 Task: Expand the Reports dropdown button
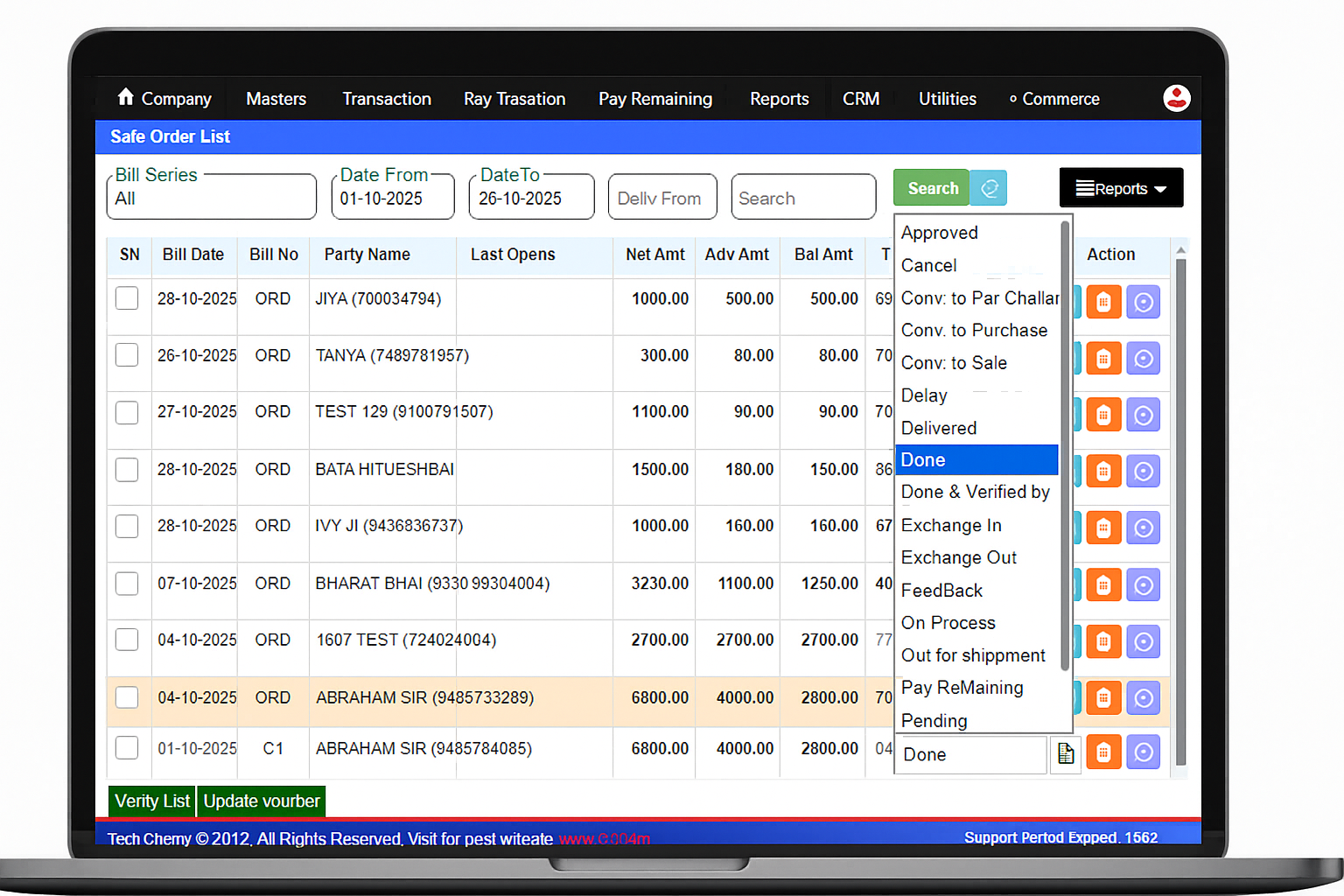coord(1121,187)
